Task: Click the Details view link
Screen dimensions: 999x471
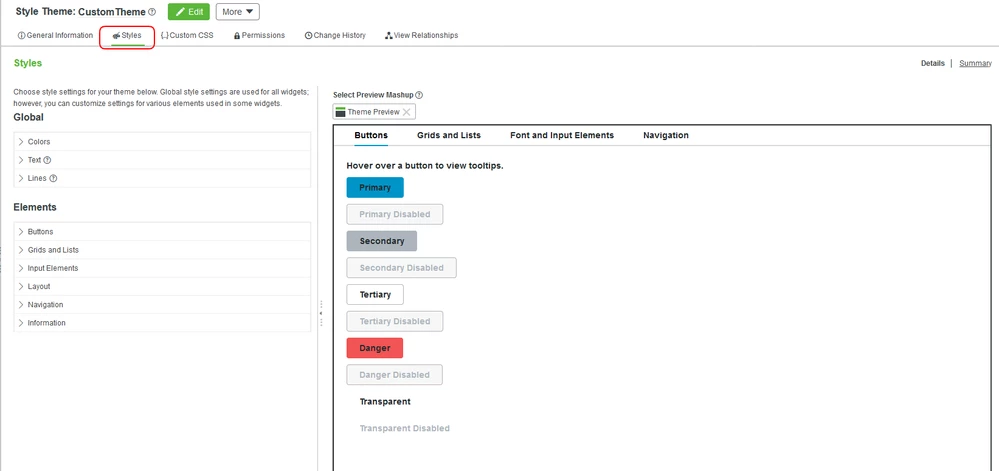Action: (x=933, y=63)
